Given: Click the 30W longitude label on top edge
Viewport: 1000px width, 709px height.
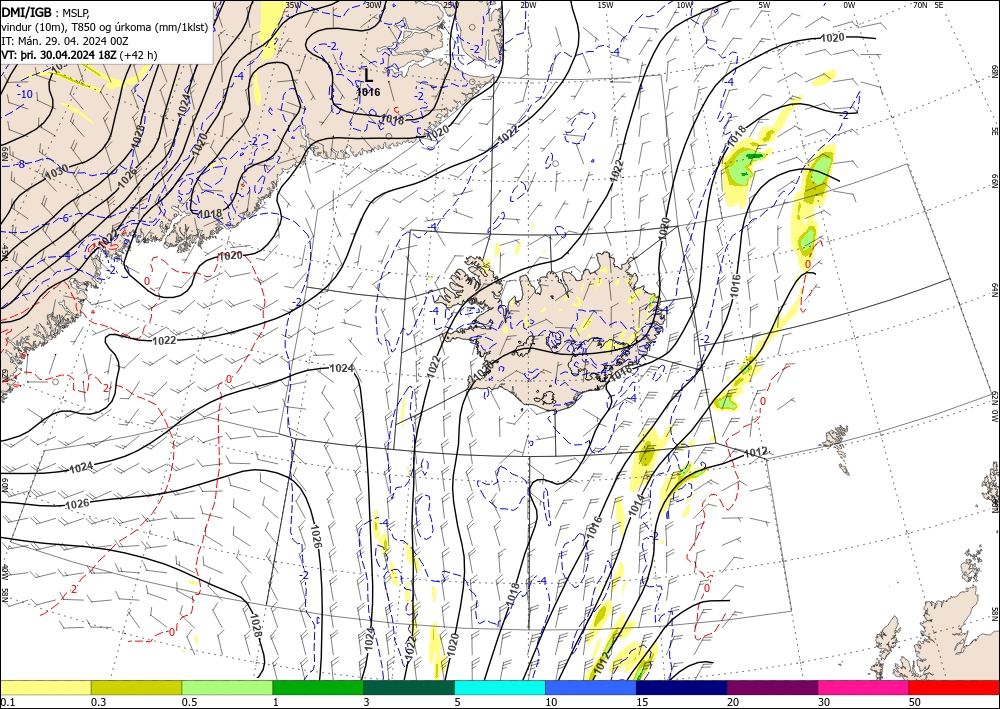Looking at the screenshot, I should [373, 5].
